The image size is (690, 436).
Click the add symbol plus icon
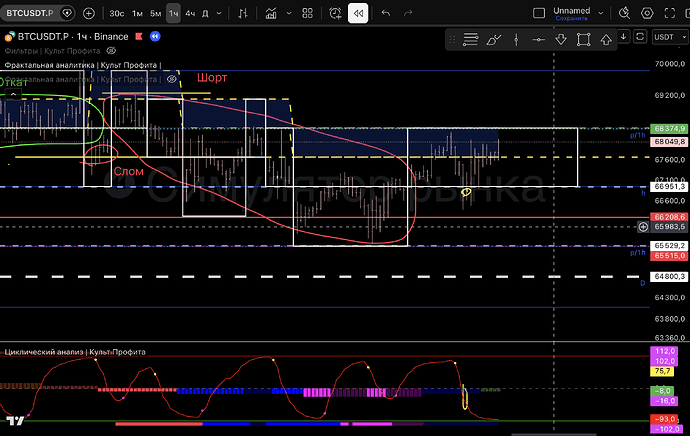(x=89, y=14)
